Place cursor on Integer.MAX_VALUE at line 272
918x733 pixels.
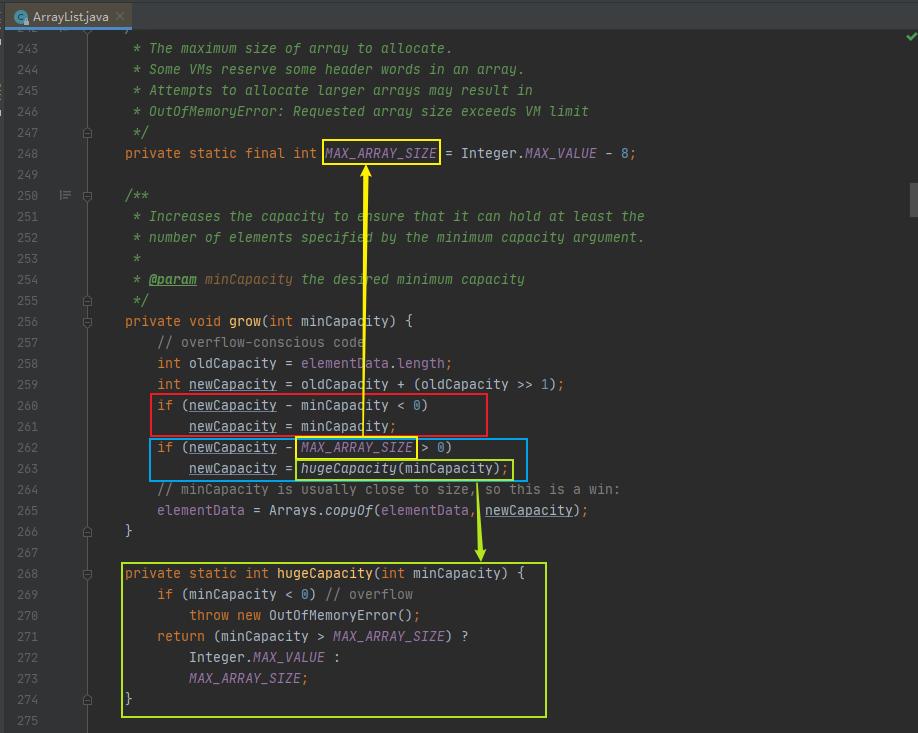[x=256, y=657]
